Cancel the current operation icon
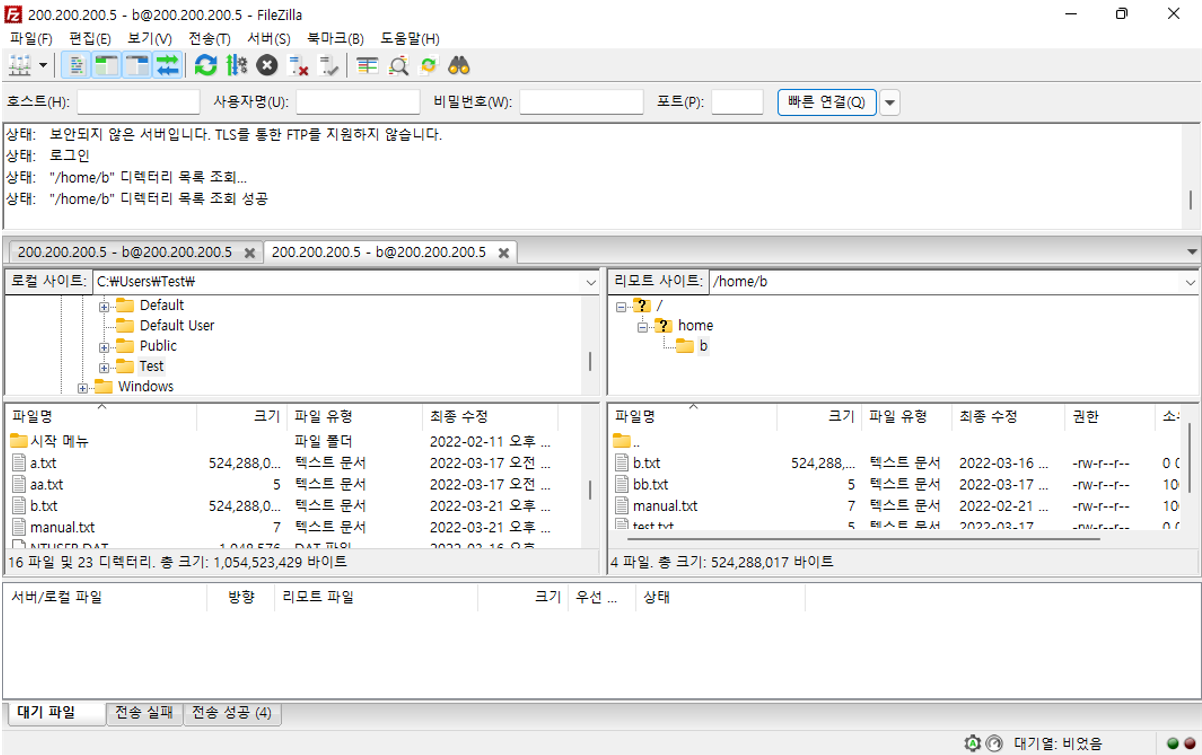This screenshot has width=1202, height=755. pos(267,66)
